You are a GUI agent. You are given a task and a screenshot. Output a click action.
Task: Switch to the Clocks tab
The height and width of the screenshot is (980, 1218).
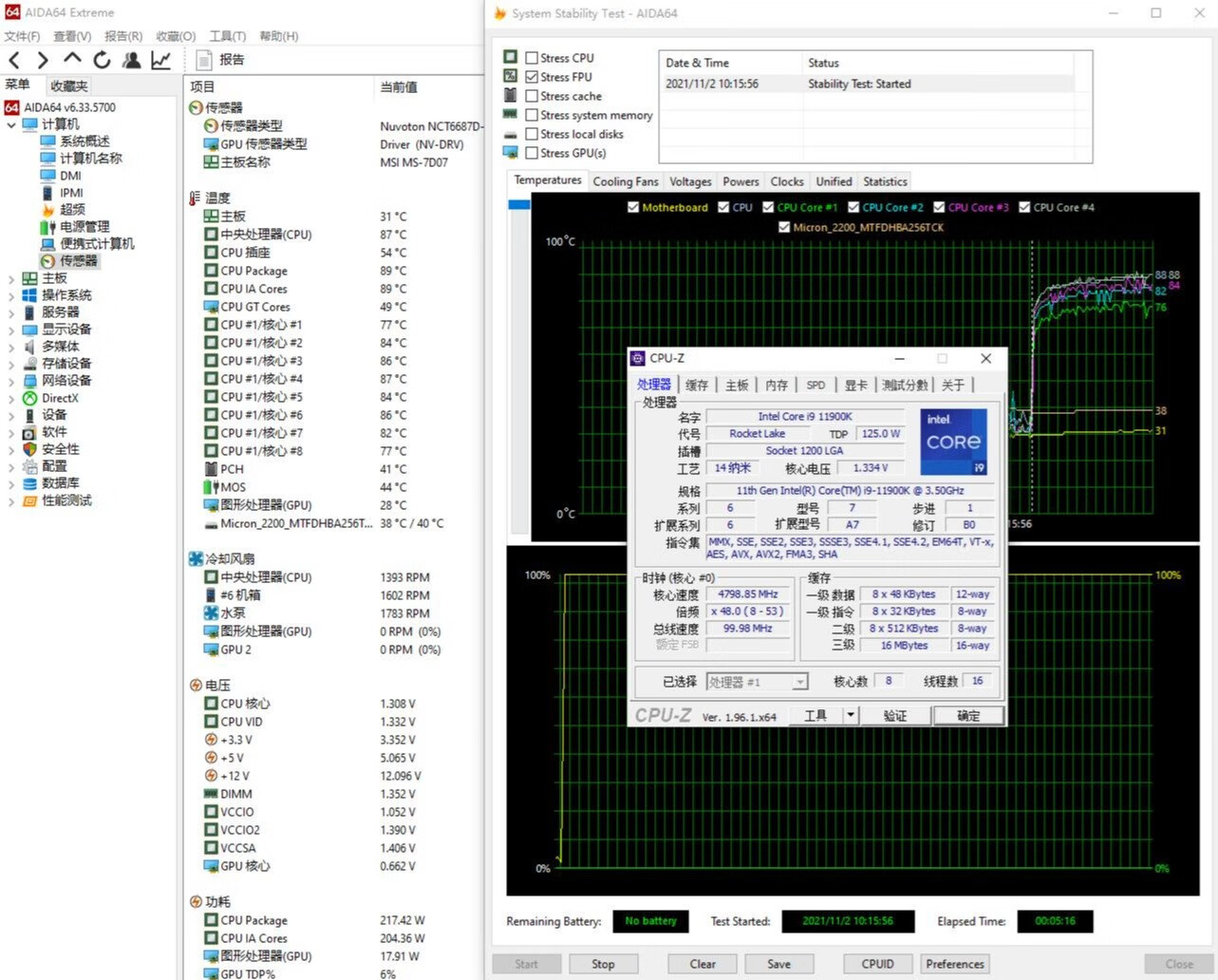[787, 181]
